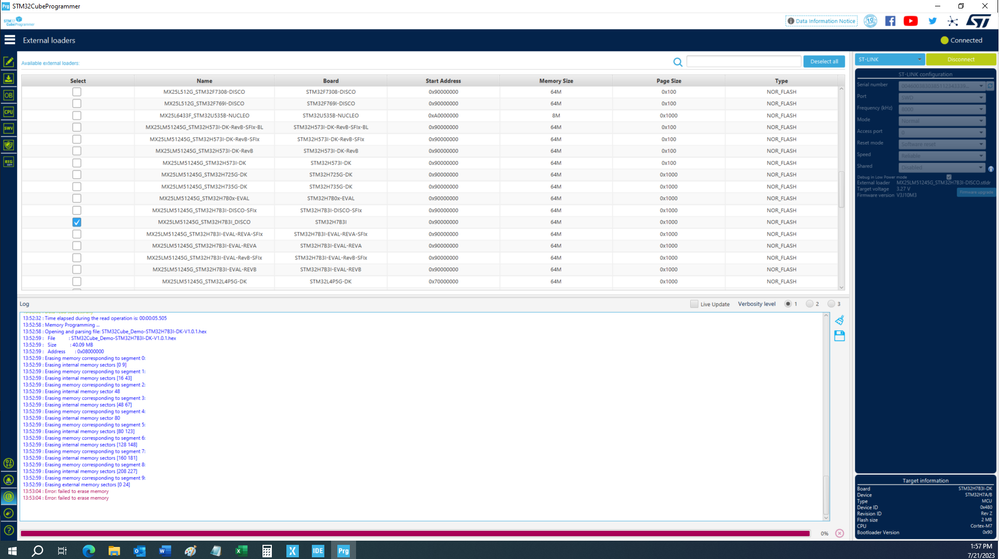Open Calculator from the taskbar
The image size is (999, 559).
coord(267,551)
